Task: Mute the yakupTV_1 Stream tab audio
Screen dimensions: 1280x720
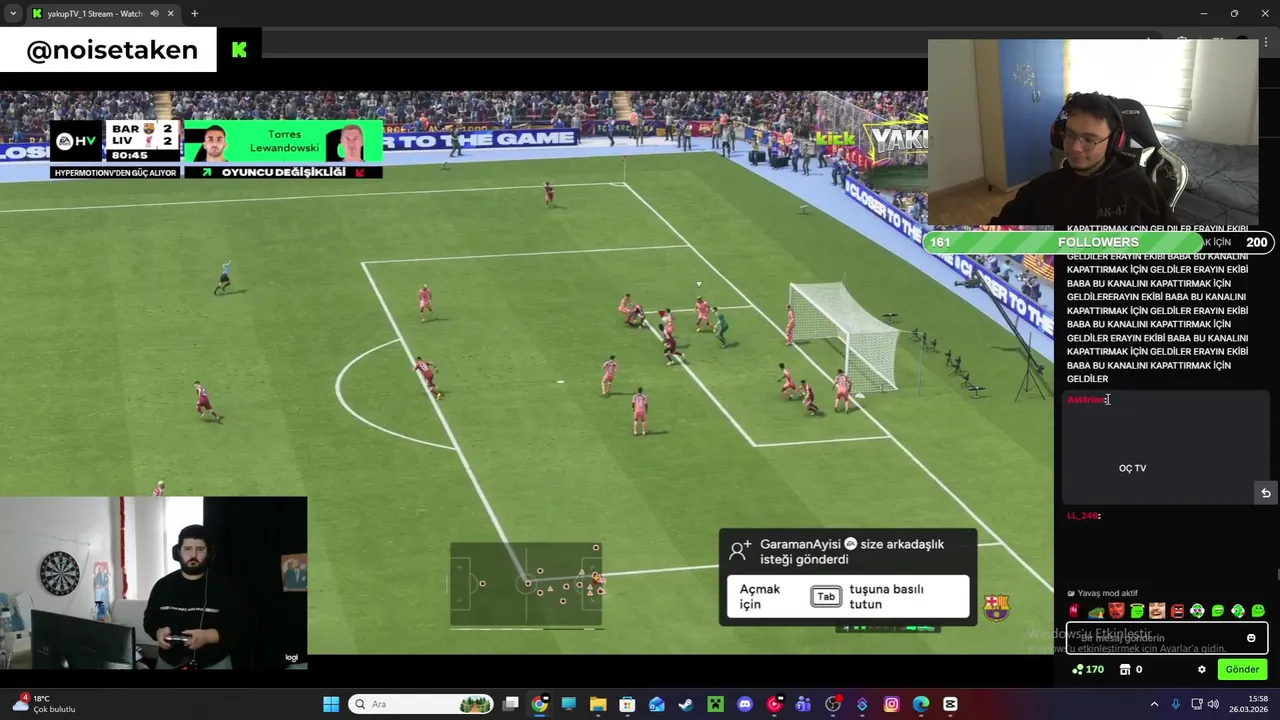Action: click(x=154, y=14)
